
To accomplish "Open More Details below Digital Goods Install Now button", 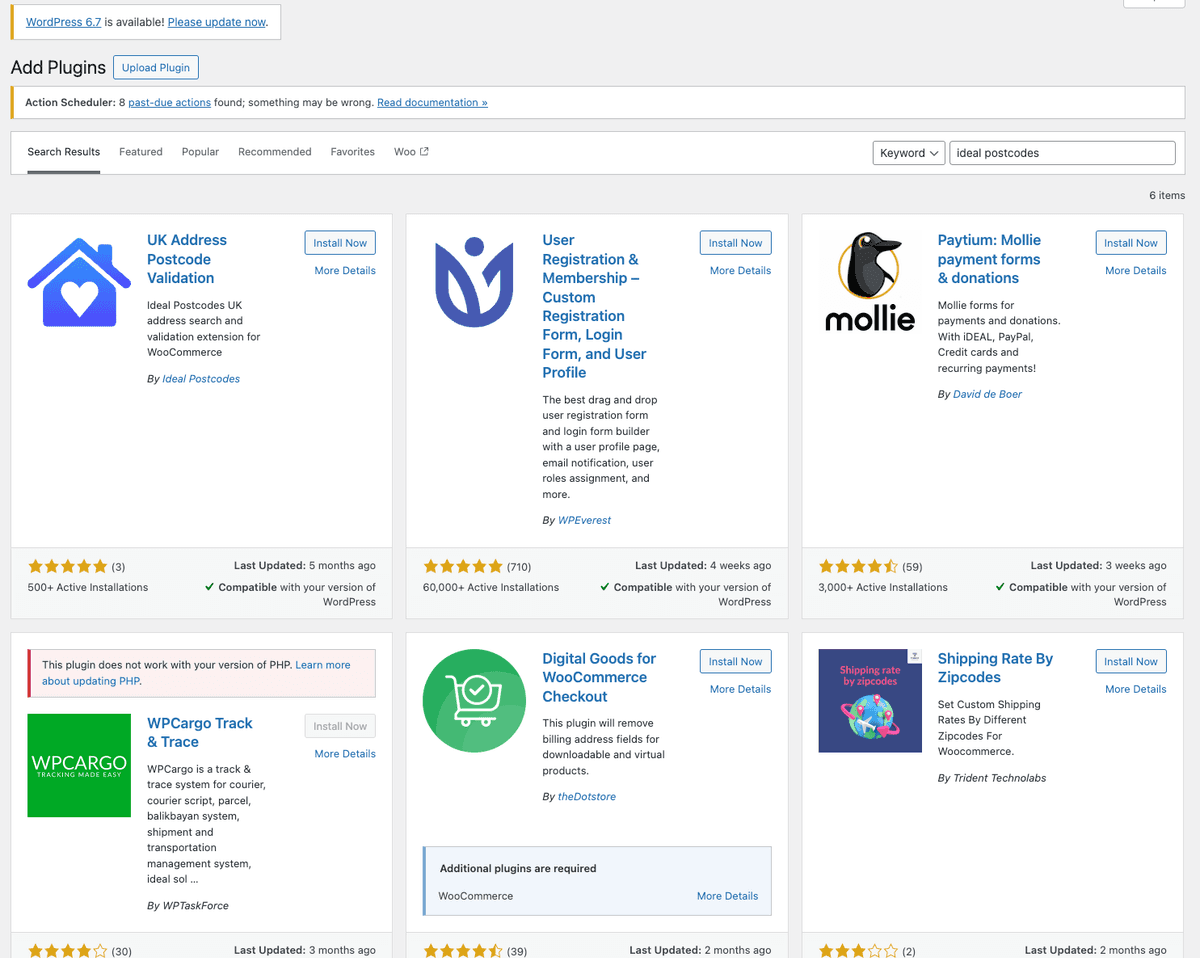I will pos(740,690).
